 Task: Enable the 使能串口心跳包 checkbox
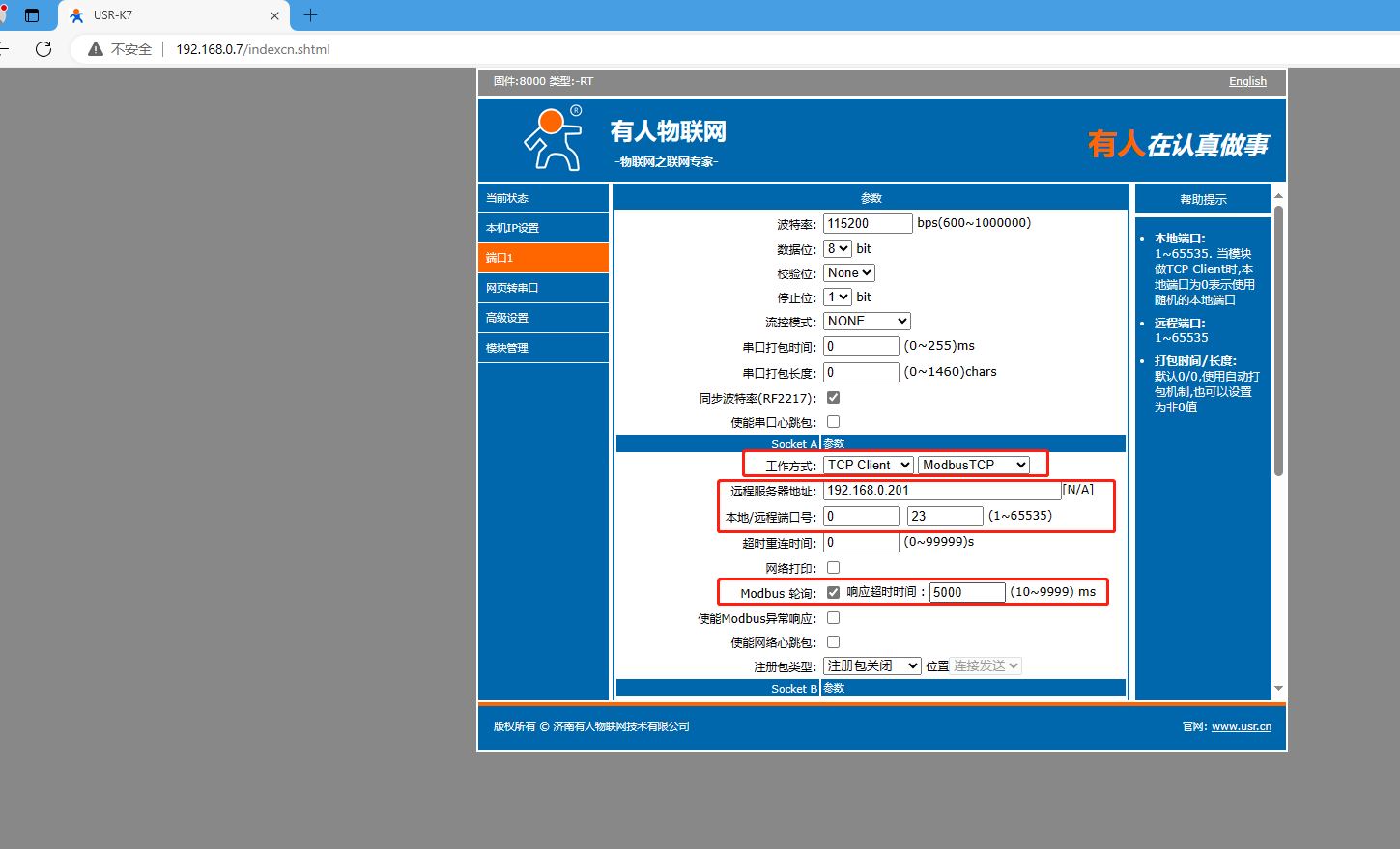coord(833,422)
